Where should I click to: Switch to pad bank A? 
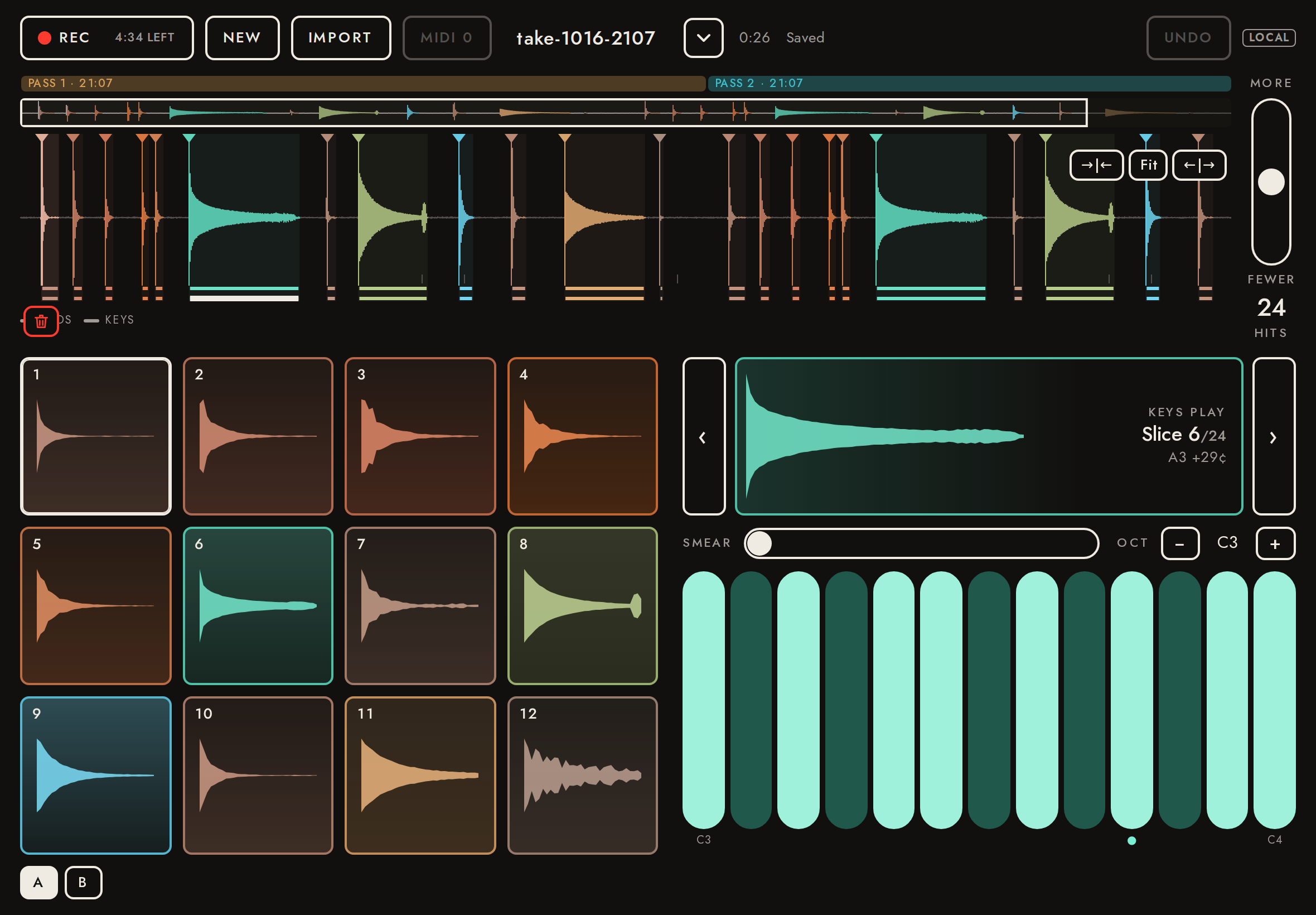pos(38,882)
